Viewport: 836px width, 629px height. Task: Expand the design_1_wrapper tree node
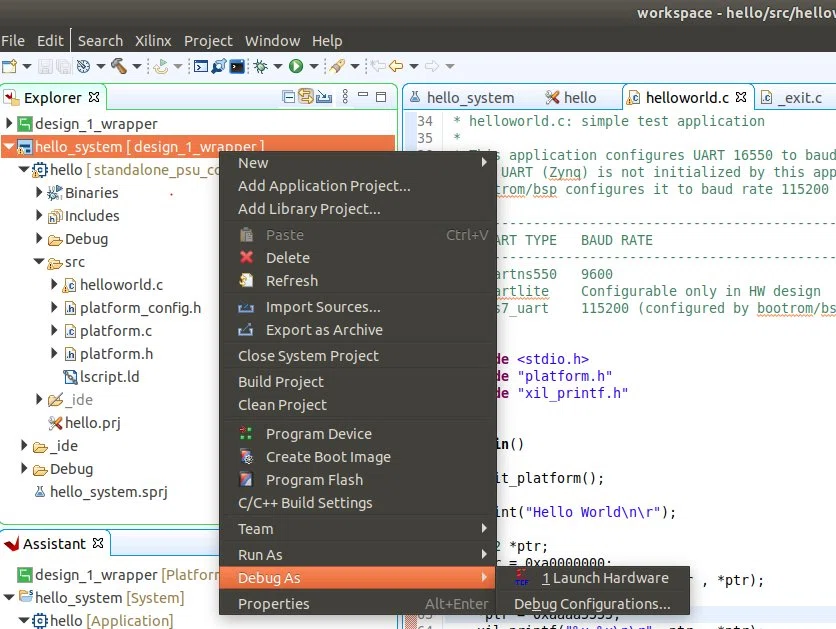(9, 123)
